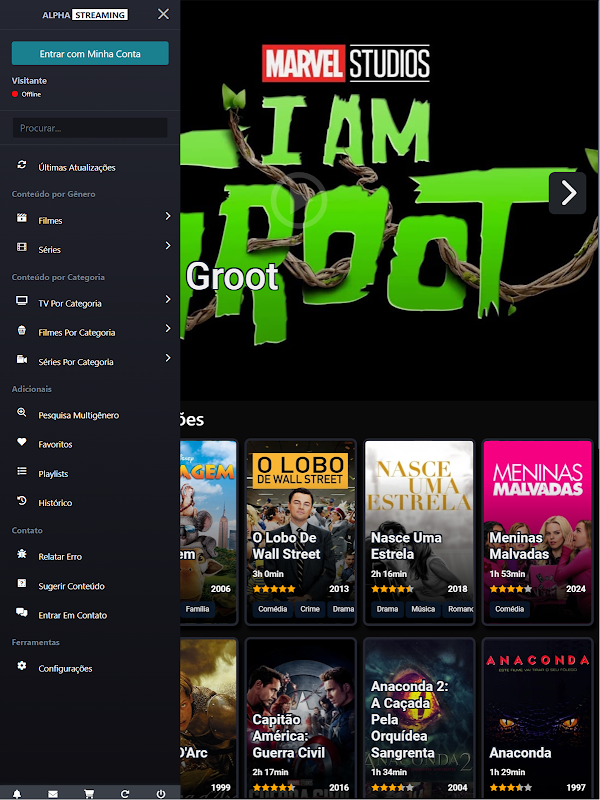Open the partially visible 1999 D'Arc card
600x800 pixels.
click(x=209, y=718)
